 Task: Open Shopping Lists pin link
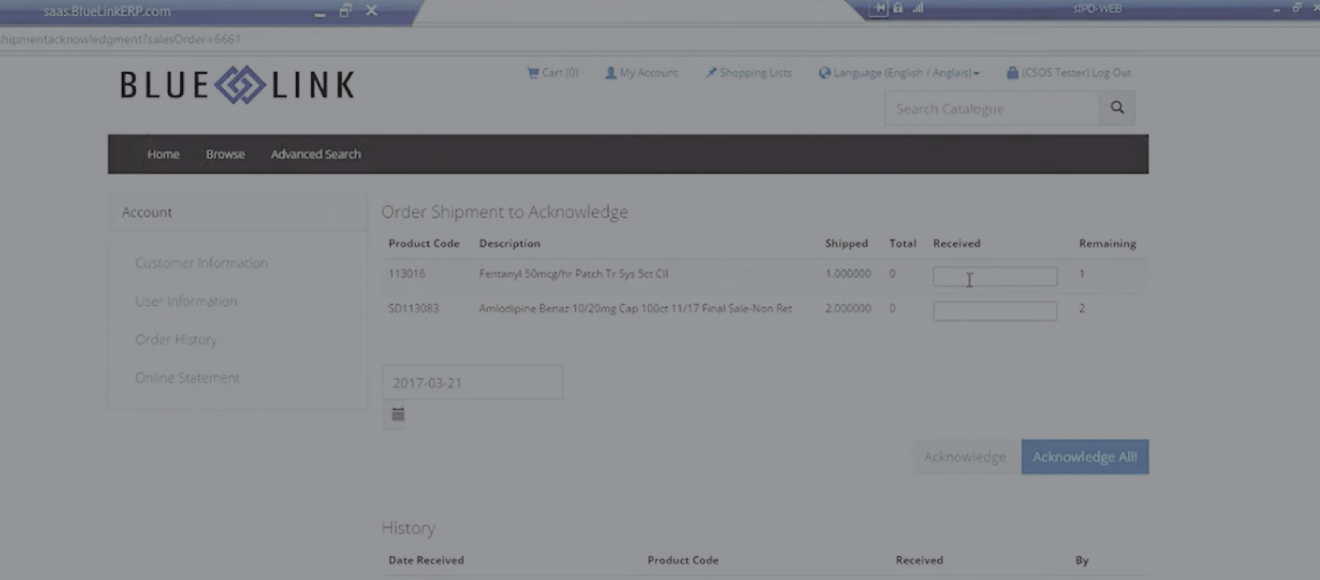(x=748, y=73)
